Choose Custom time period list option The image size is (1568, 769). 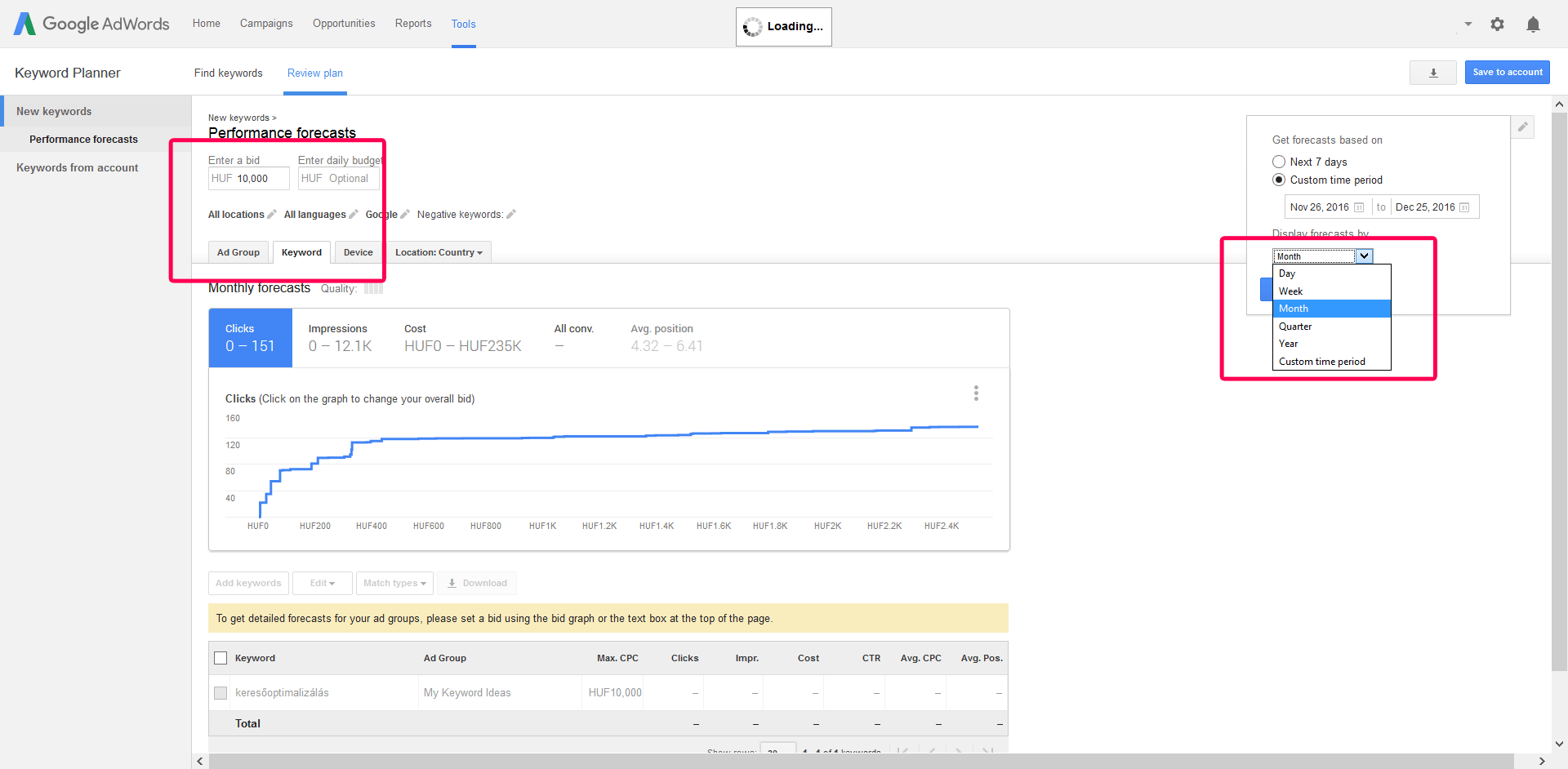(1332, 362)
